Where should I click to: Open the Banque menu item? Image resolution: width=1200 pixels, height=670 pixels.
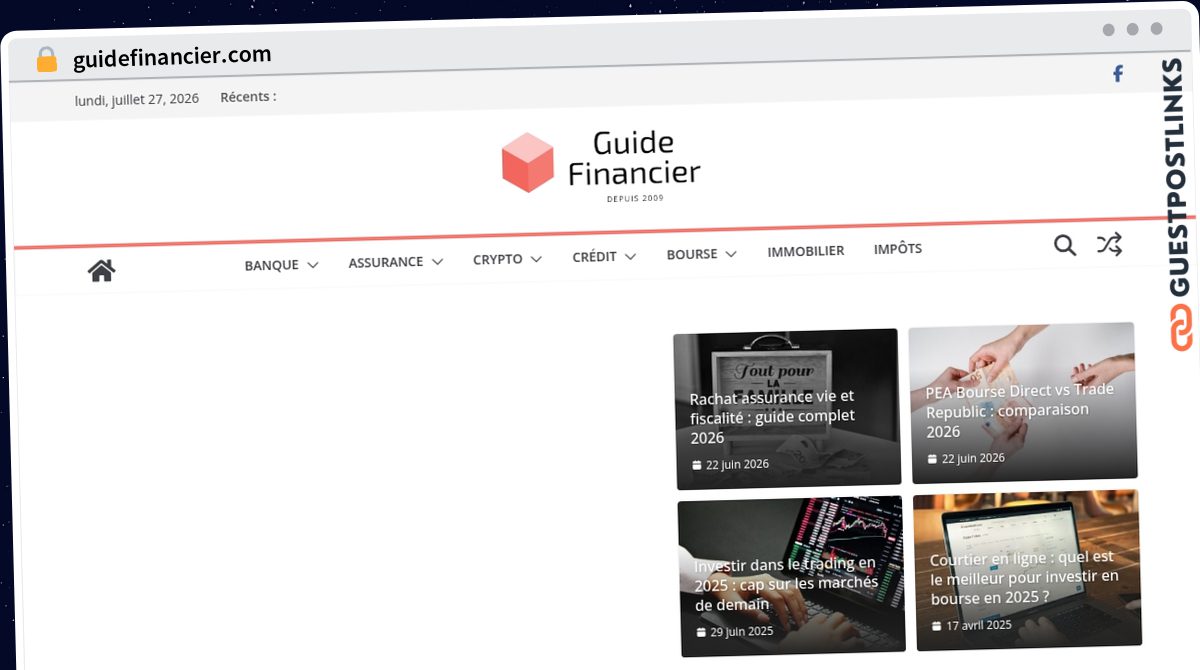click(272, 265)
